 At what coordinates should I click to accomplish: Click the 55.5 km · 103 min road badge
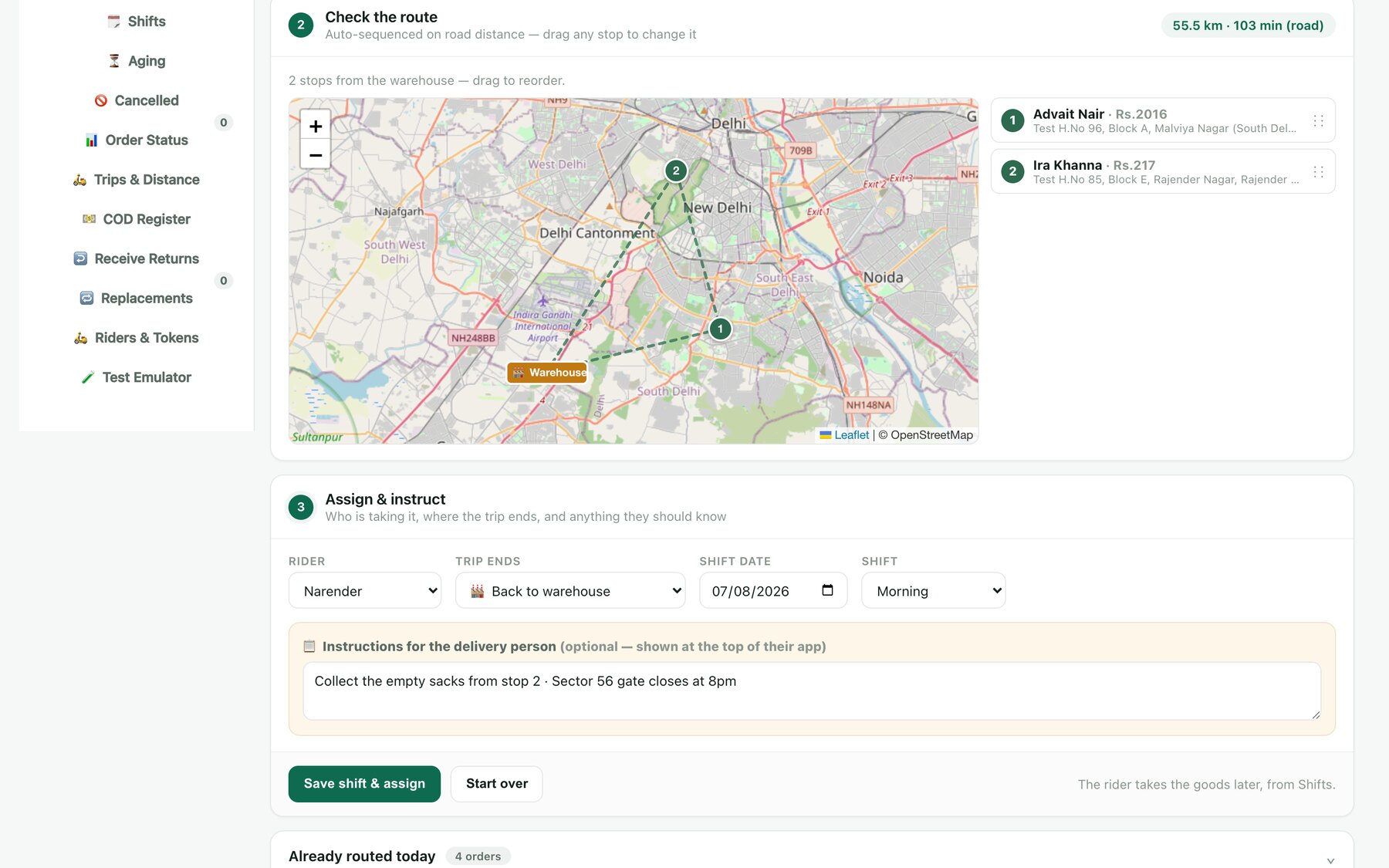[1248, 25]
